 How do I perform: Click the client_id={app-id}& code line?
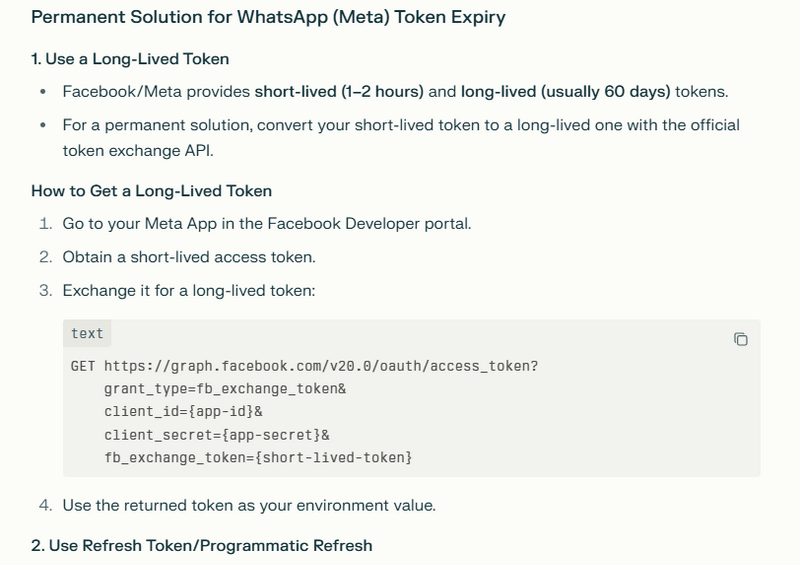tap(183, 411)
